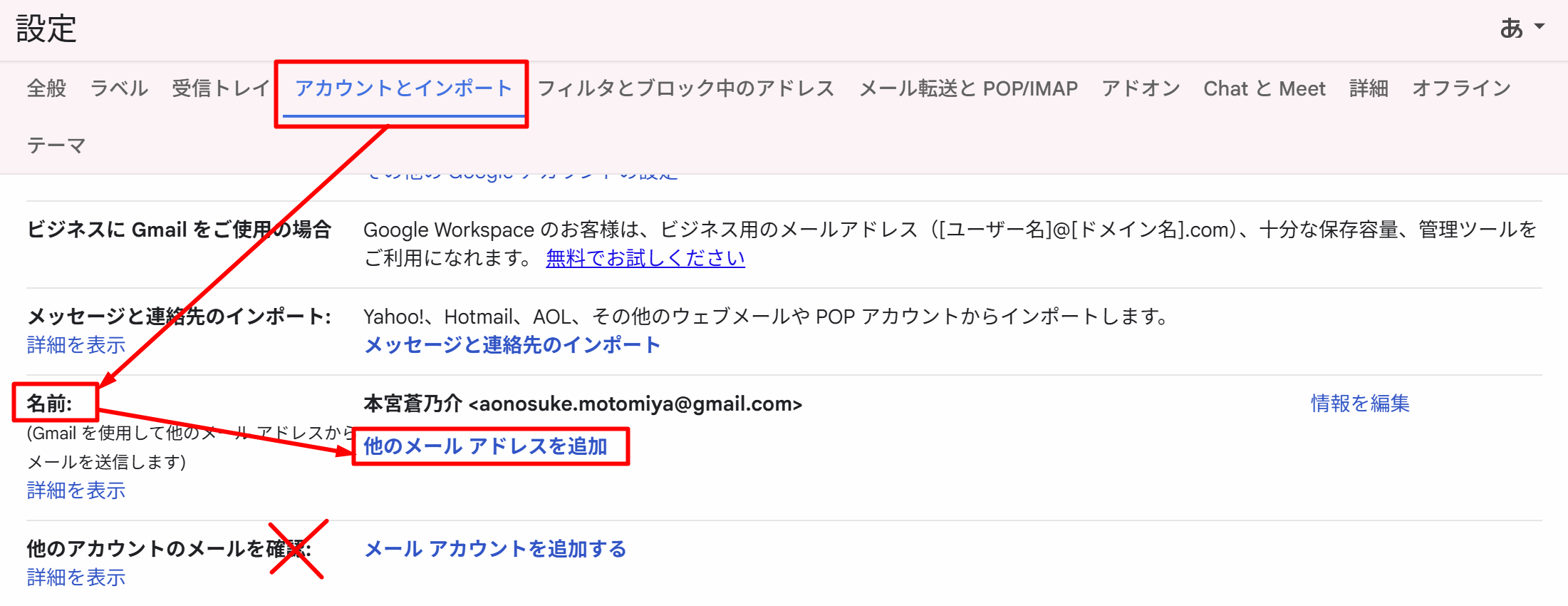Go to フィルタとブロック中のアドレス tab
This screenshot has width=1568, height=606.
[x=685, y=88]
